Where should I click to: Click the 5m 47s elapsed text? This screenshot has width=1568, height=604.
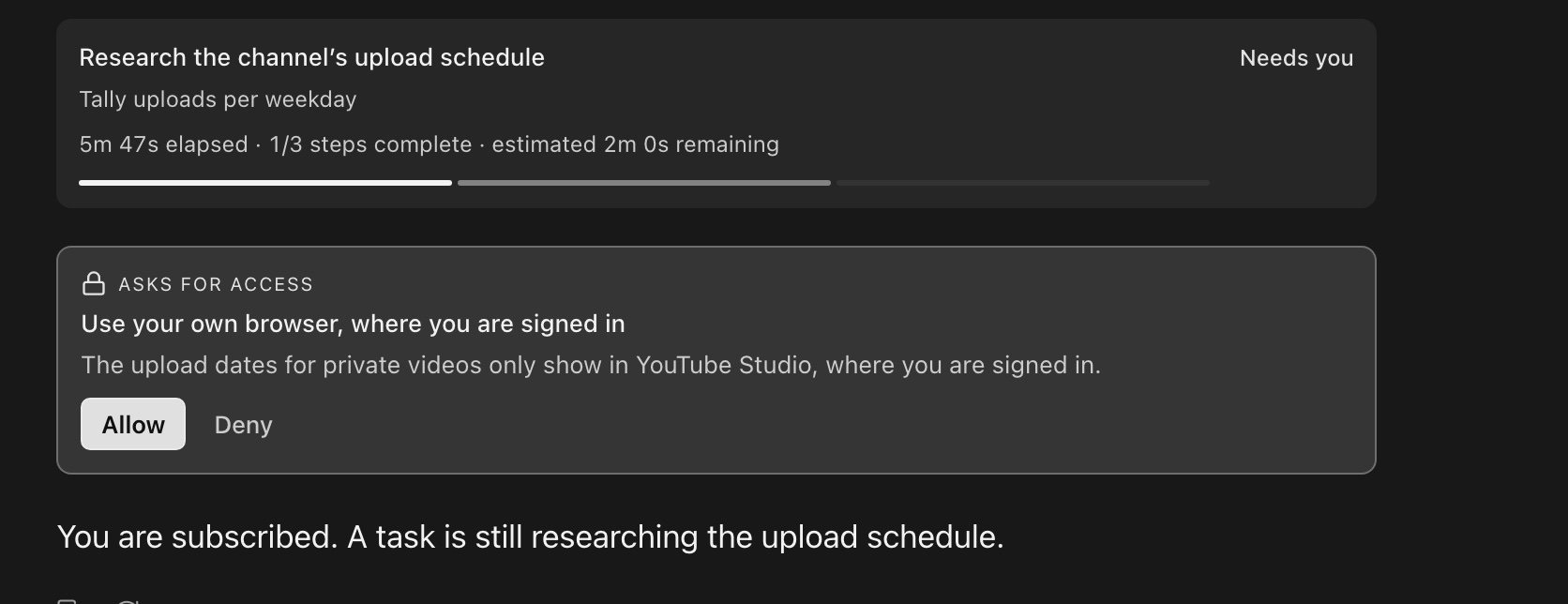click(x=163, y=144)
